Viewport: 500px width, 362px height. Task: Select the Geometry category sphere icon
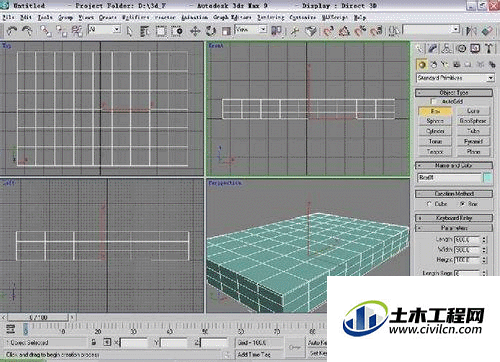(x=422, y=64)
